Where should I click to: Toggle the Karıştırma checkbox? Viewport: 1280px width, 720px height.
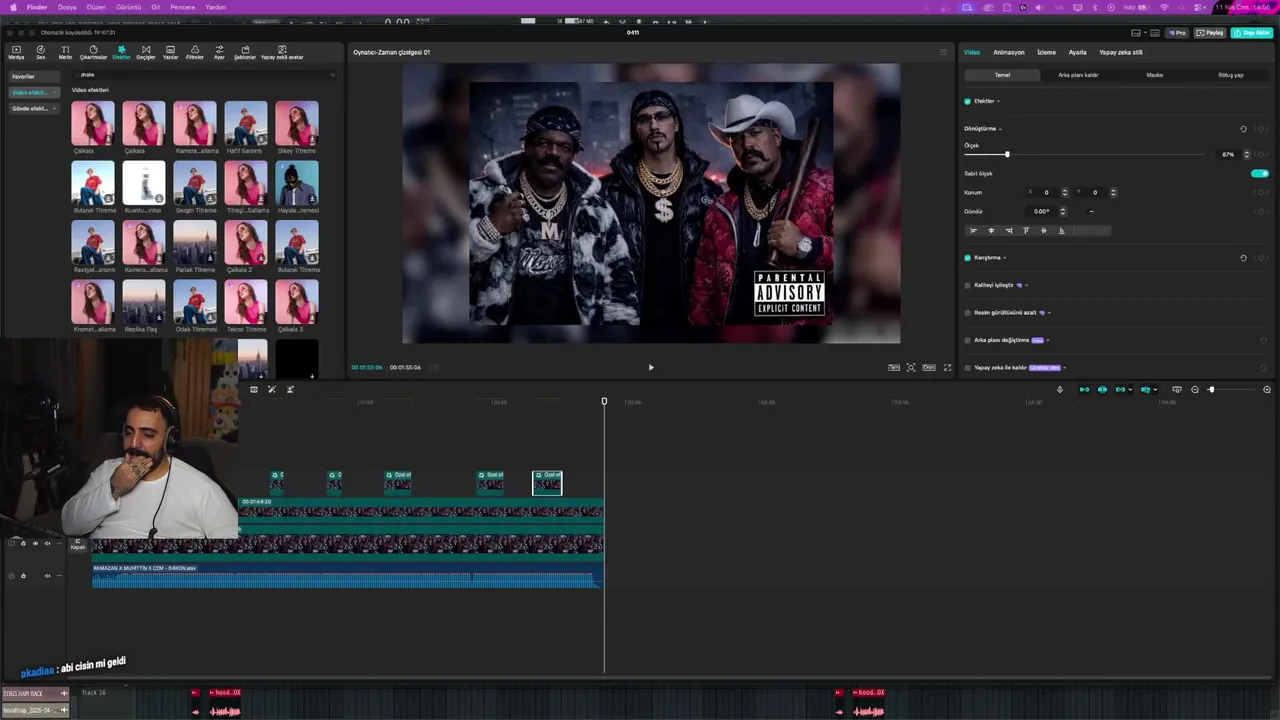coord(967,257)
